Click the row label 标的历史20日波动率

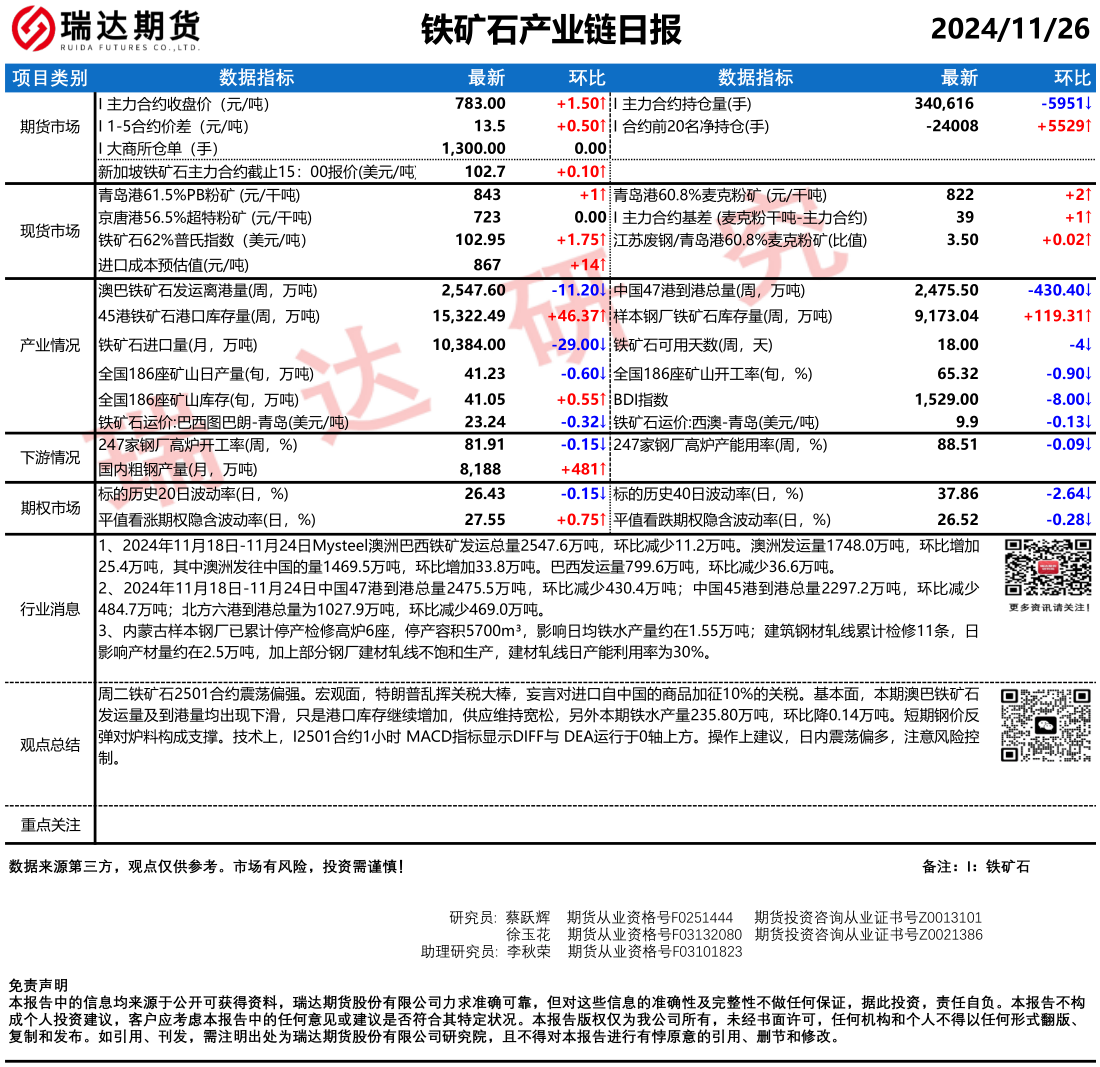(x=194, y=495)
